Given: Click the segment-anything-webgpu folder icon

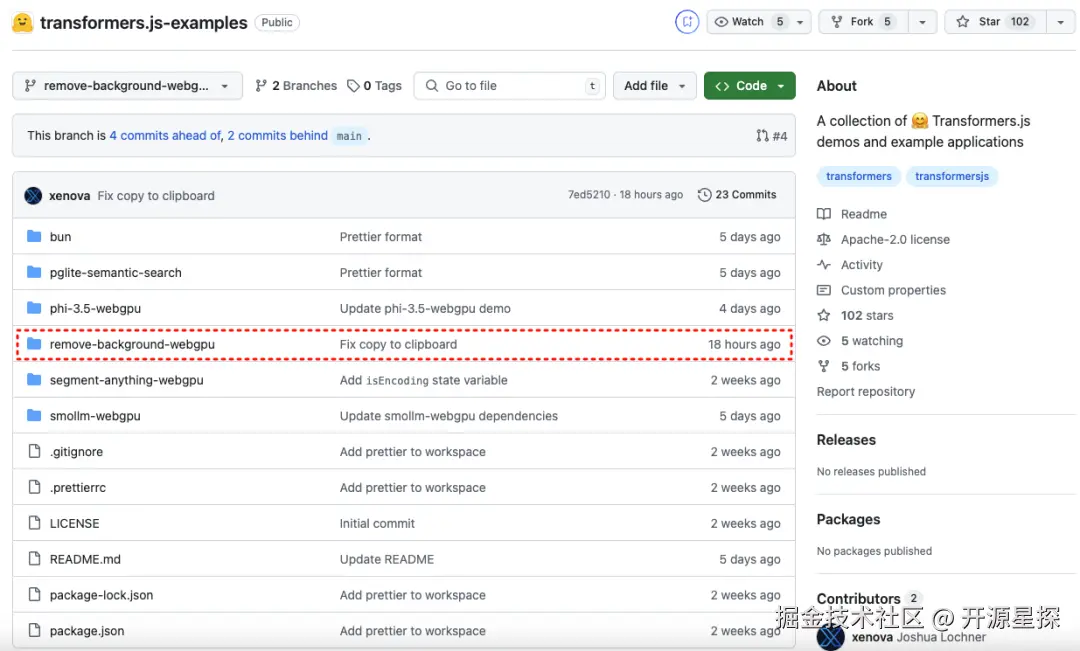Looking at the screenshot, I should (34, 380).
